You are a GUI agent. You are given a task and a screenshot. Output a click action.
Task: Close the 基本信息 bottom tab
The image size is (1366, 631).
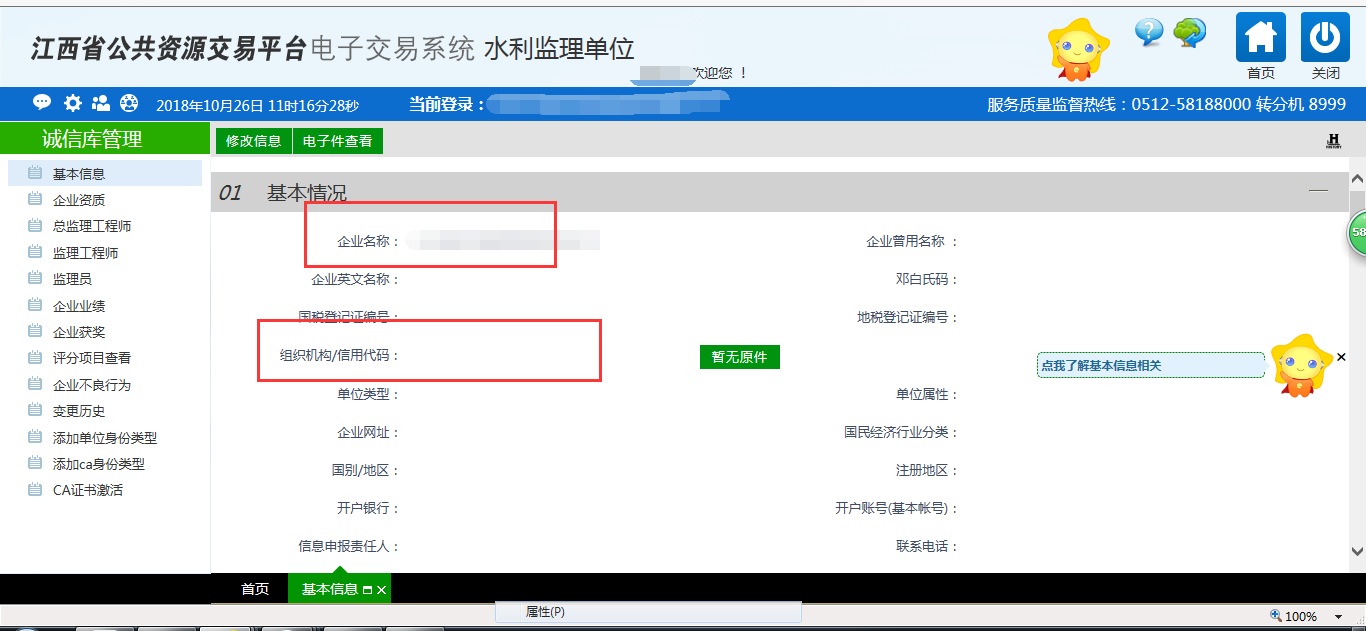[381, 590]
